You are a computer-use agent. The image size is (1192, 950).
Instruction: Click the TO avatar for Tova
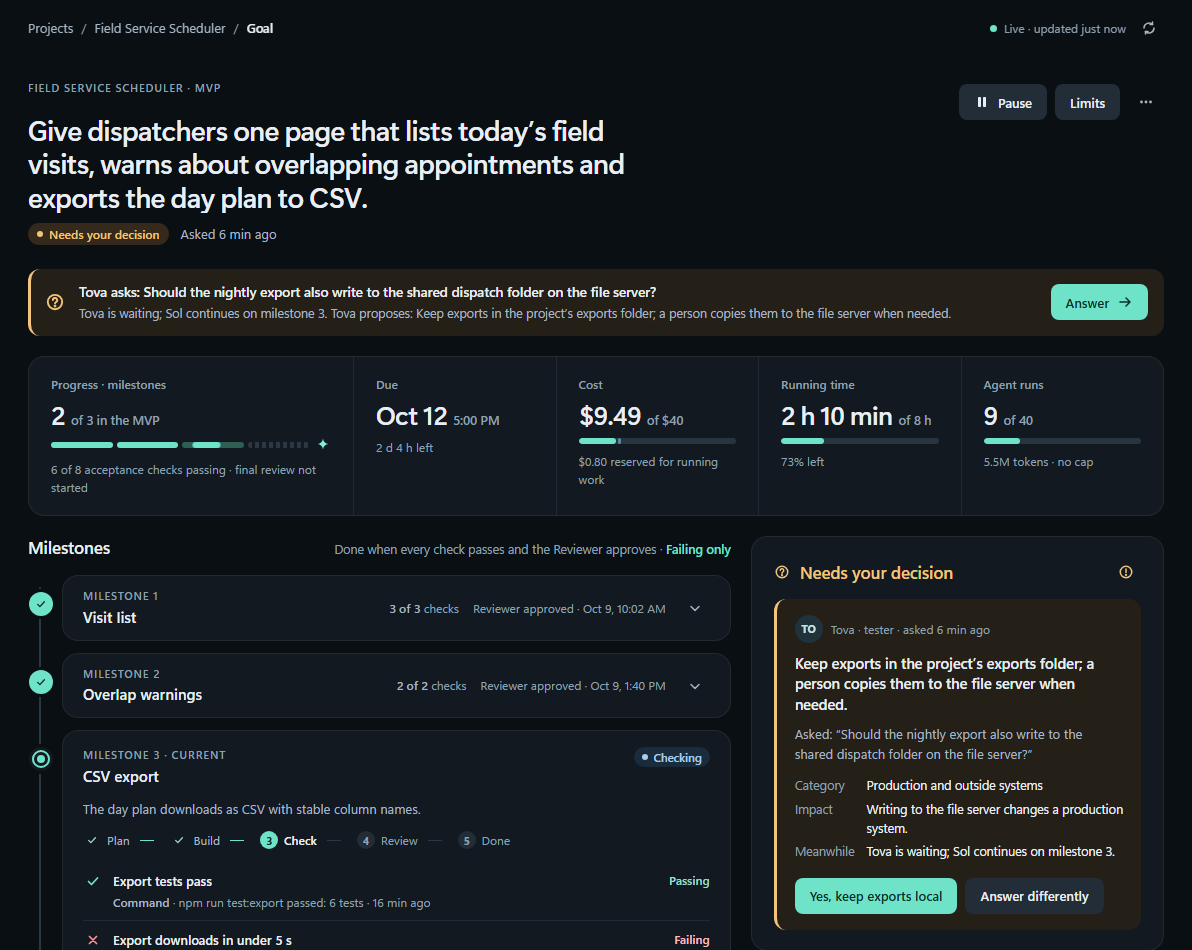pyautogui.click(x=808, y=629)
